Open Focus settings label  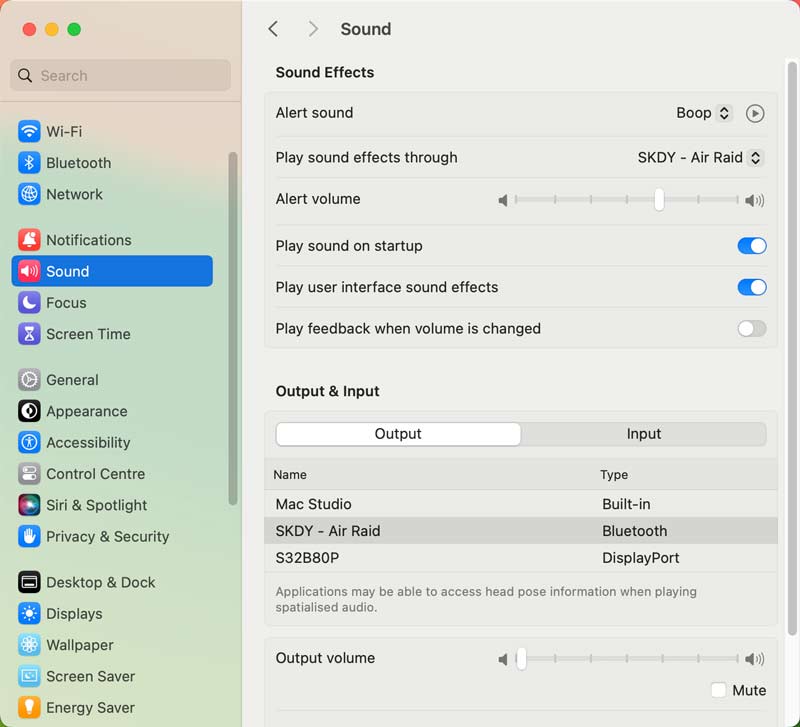pos(66,303)
